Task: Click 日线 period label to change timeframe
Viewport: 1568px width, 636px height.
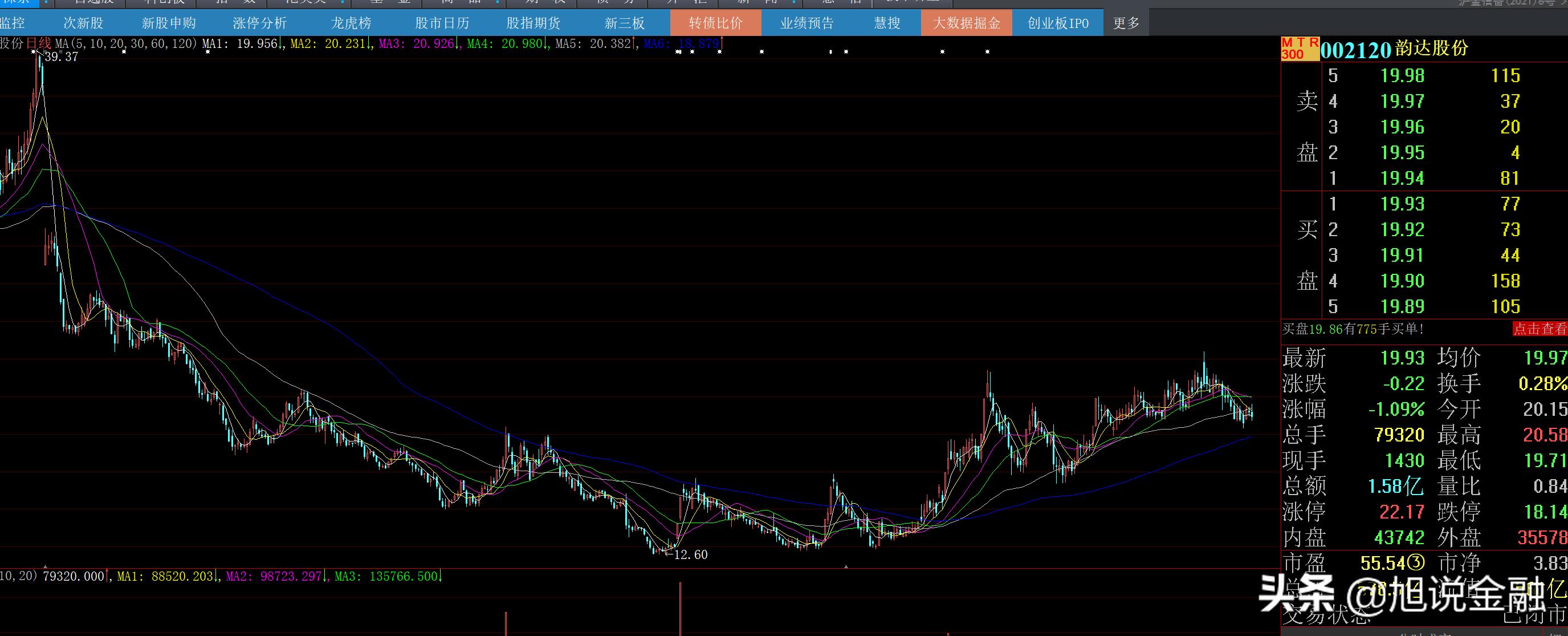Action: coord(38,43)
